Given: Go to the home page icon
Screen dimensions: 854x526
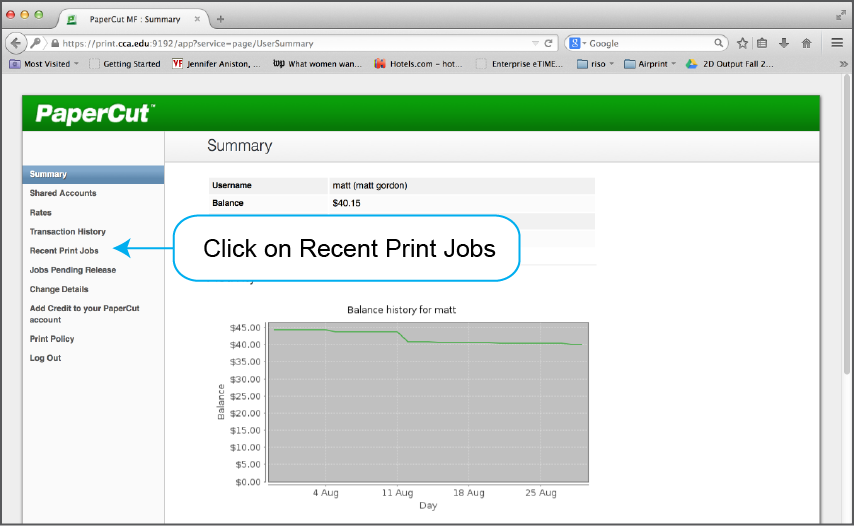Looking at the screenshot, I should 807,43.
